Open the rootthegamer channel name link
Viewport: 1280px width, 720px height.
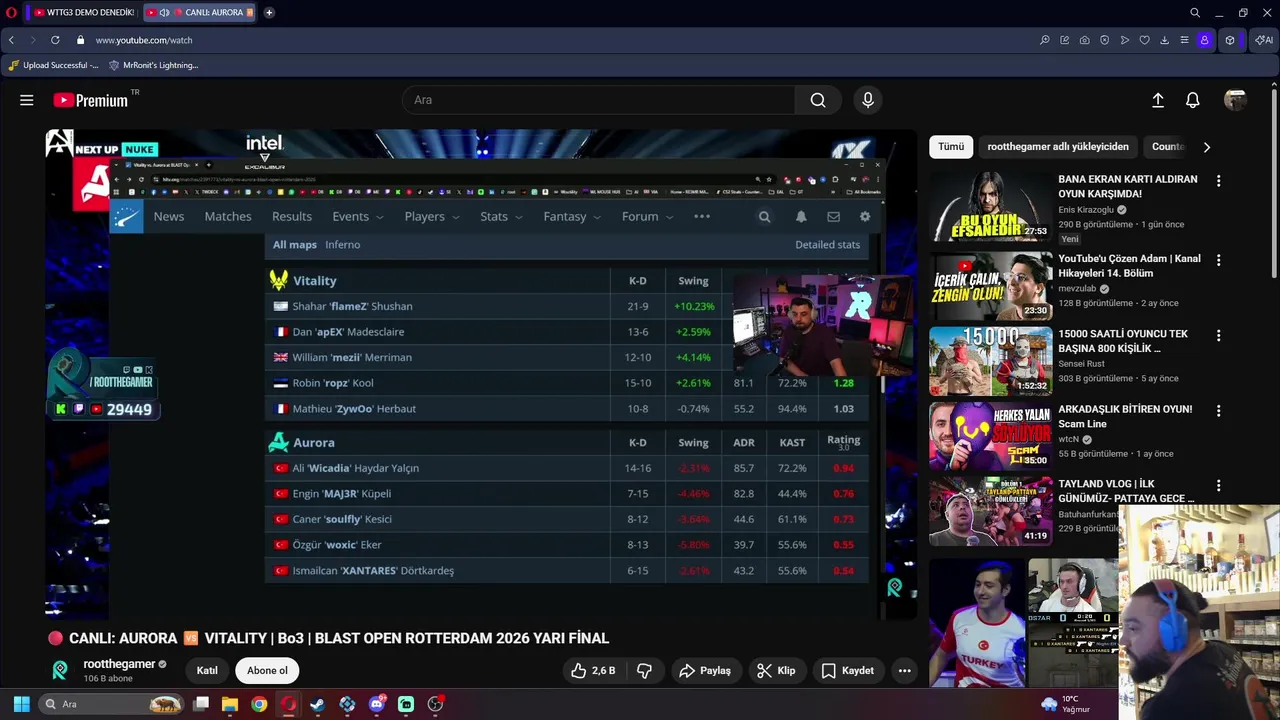119,664
